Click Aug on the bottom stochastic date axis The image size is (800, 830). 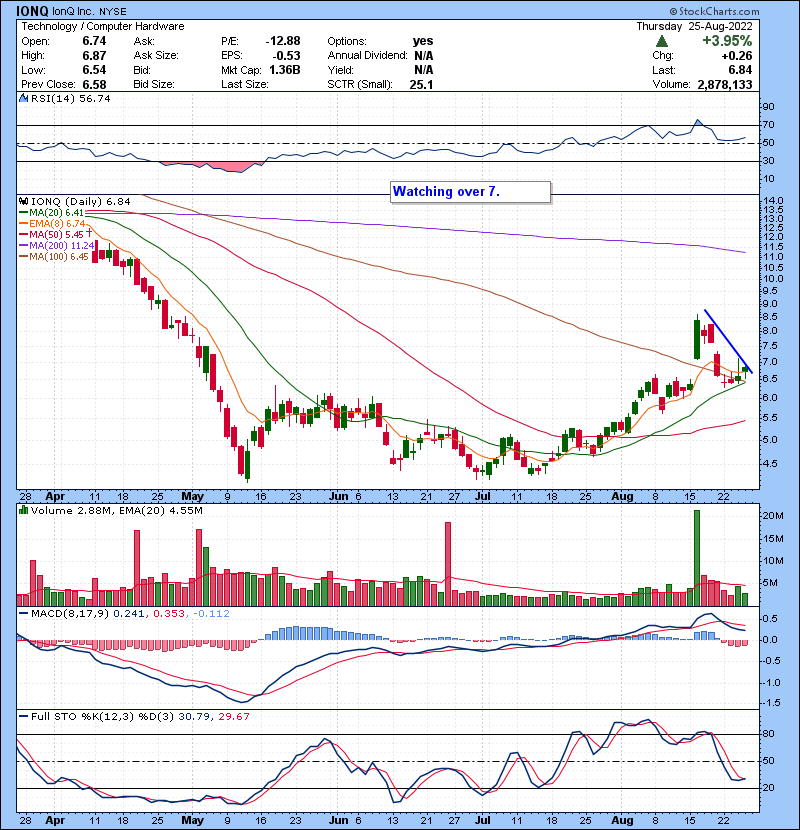(x=622, y=820)
